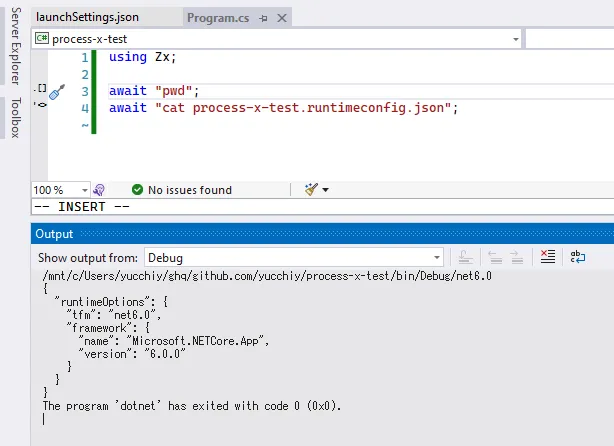Close the Program.cs tab
The image size is (614, 446).
[x=280, y=18]
